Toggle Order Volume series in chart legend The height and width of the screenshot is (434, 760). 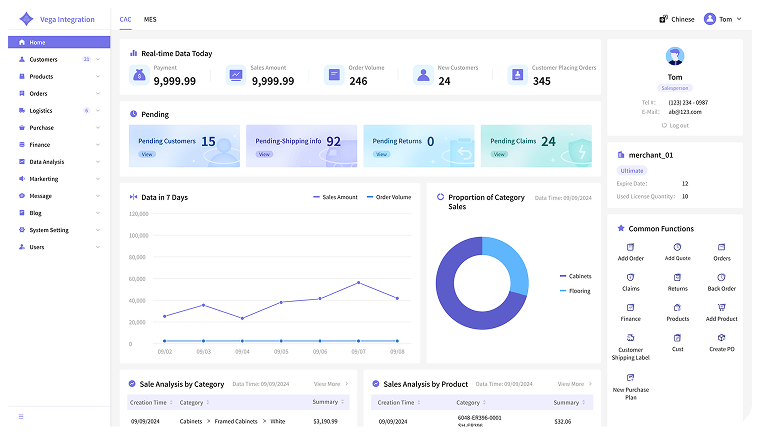(x=389, y=197)
